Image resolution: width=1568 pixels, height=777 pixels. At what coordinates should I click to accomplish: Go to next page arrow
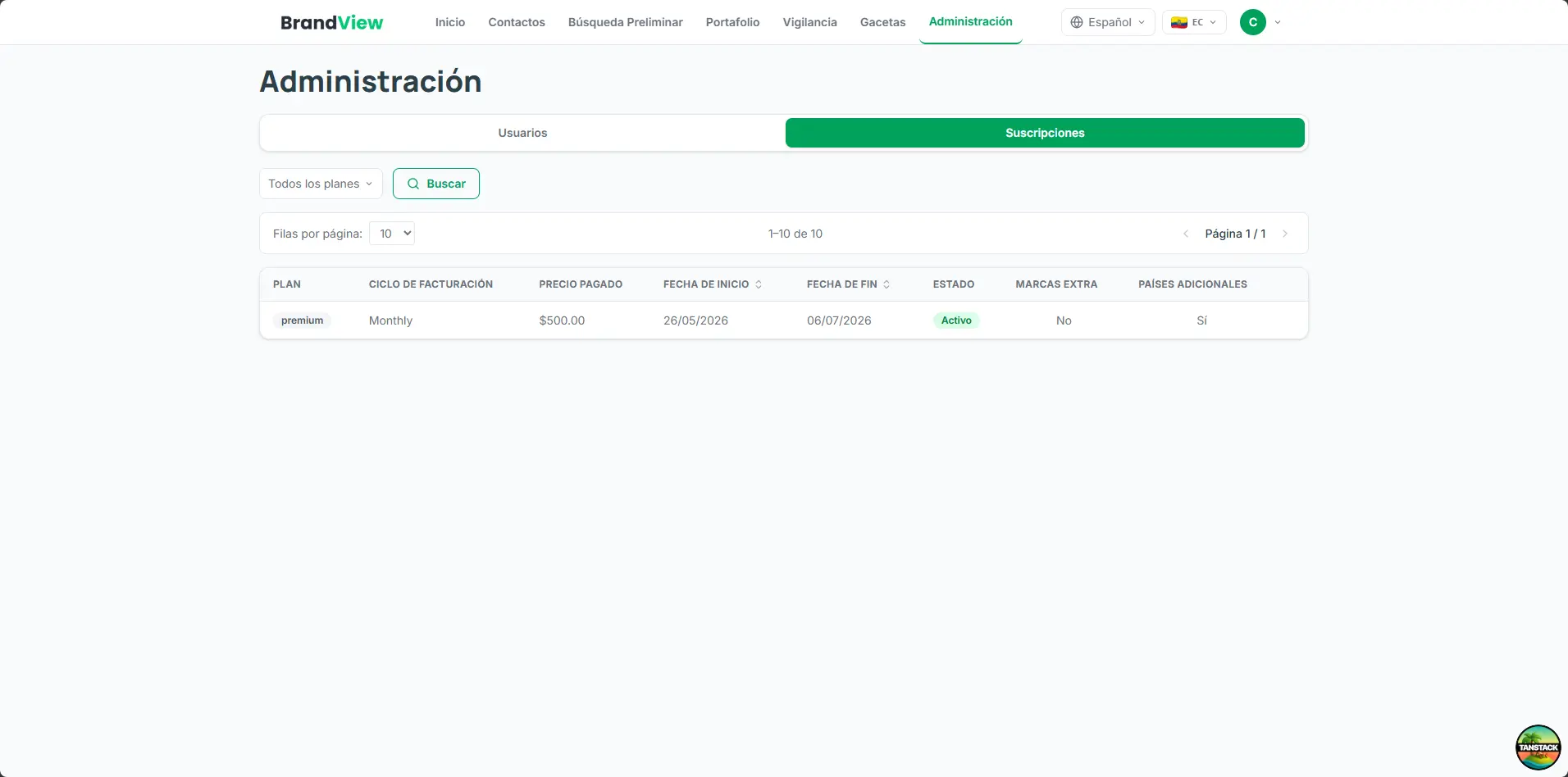[1285, 234]
